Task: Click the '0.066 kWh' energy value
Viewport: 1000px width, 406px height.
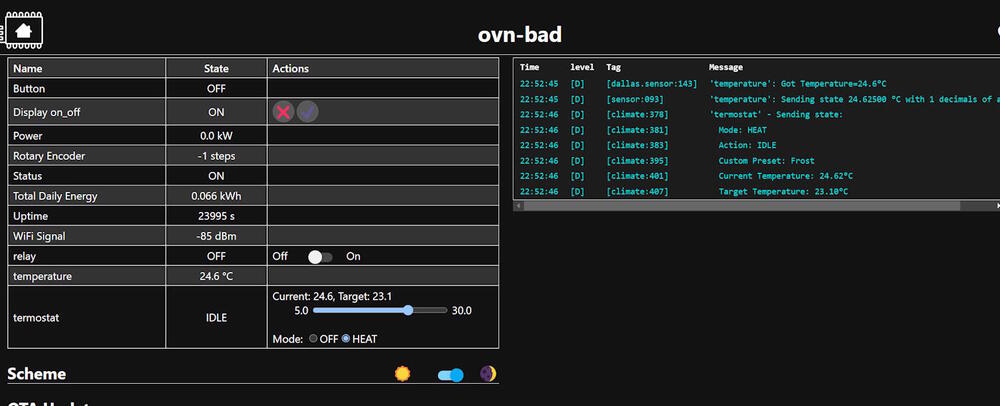Action: tap(216, 196)
